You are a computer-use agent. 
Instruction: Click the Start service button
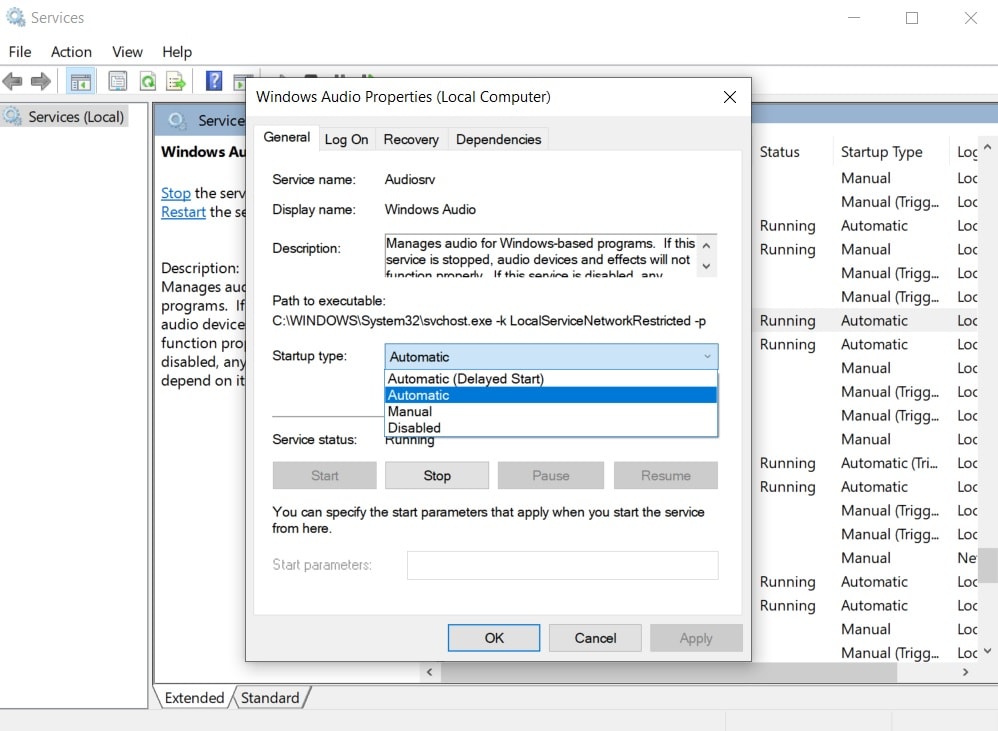(325, 475)
